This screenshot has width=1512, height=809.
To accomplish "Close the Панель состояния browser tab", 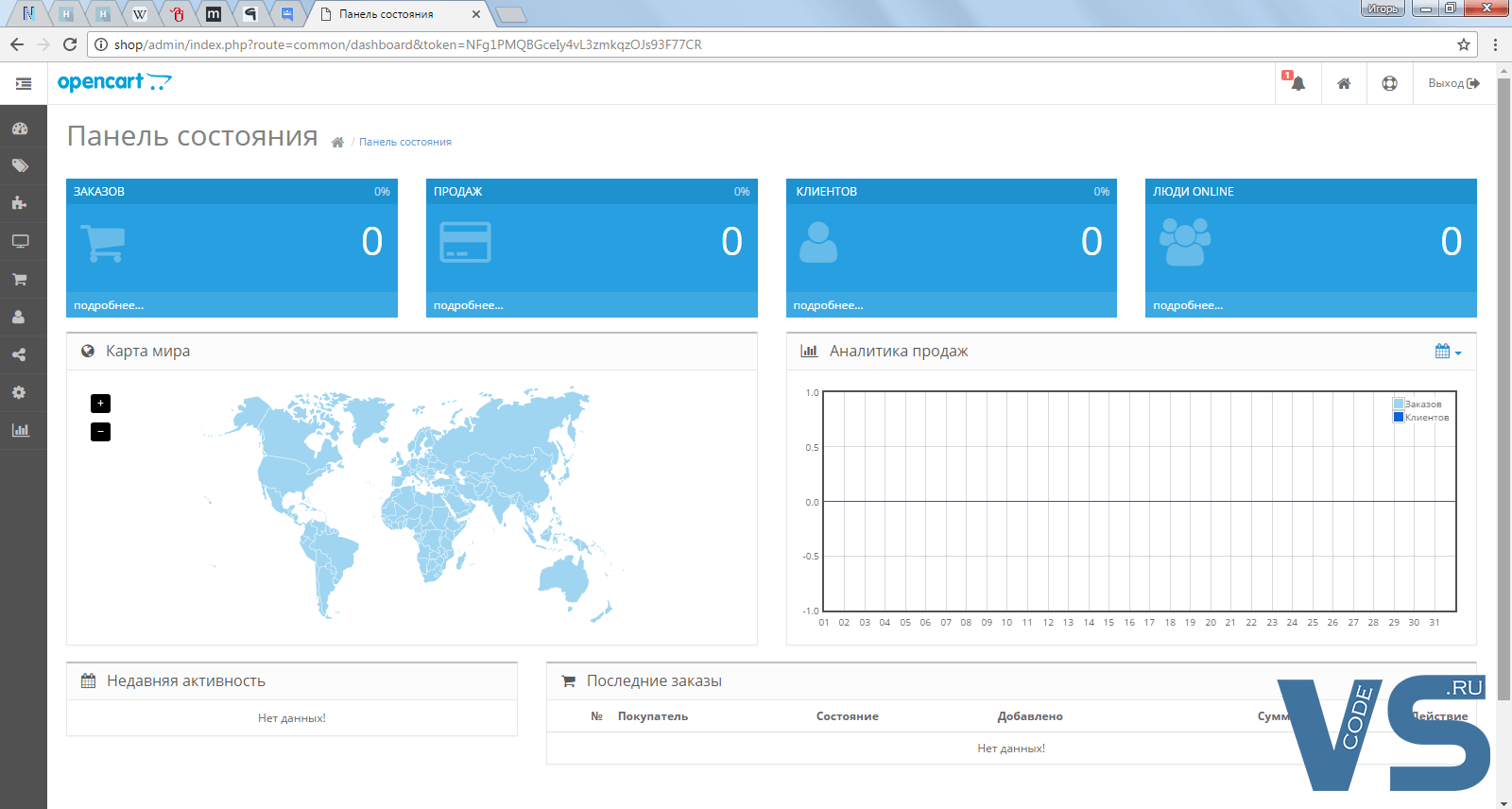I will [x=475, y=14].
